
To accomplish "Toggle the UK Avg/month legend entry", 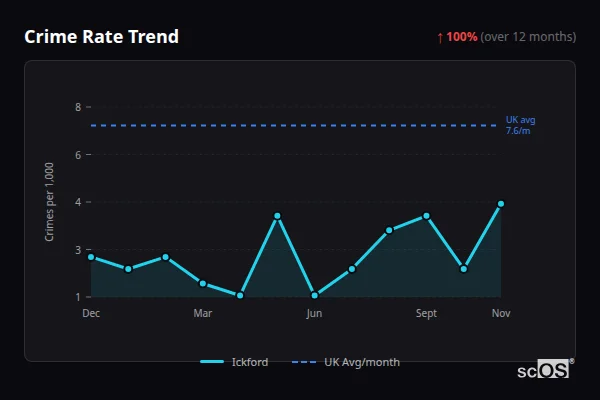I will point(346,362).
